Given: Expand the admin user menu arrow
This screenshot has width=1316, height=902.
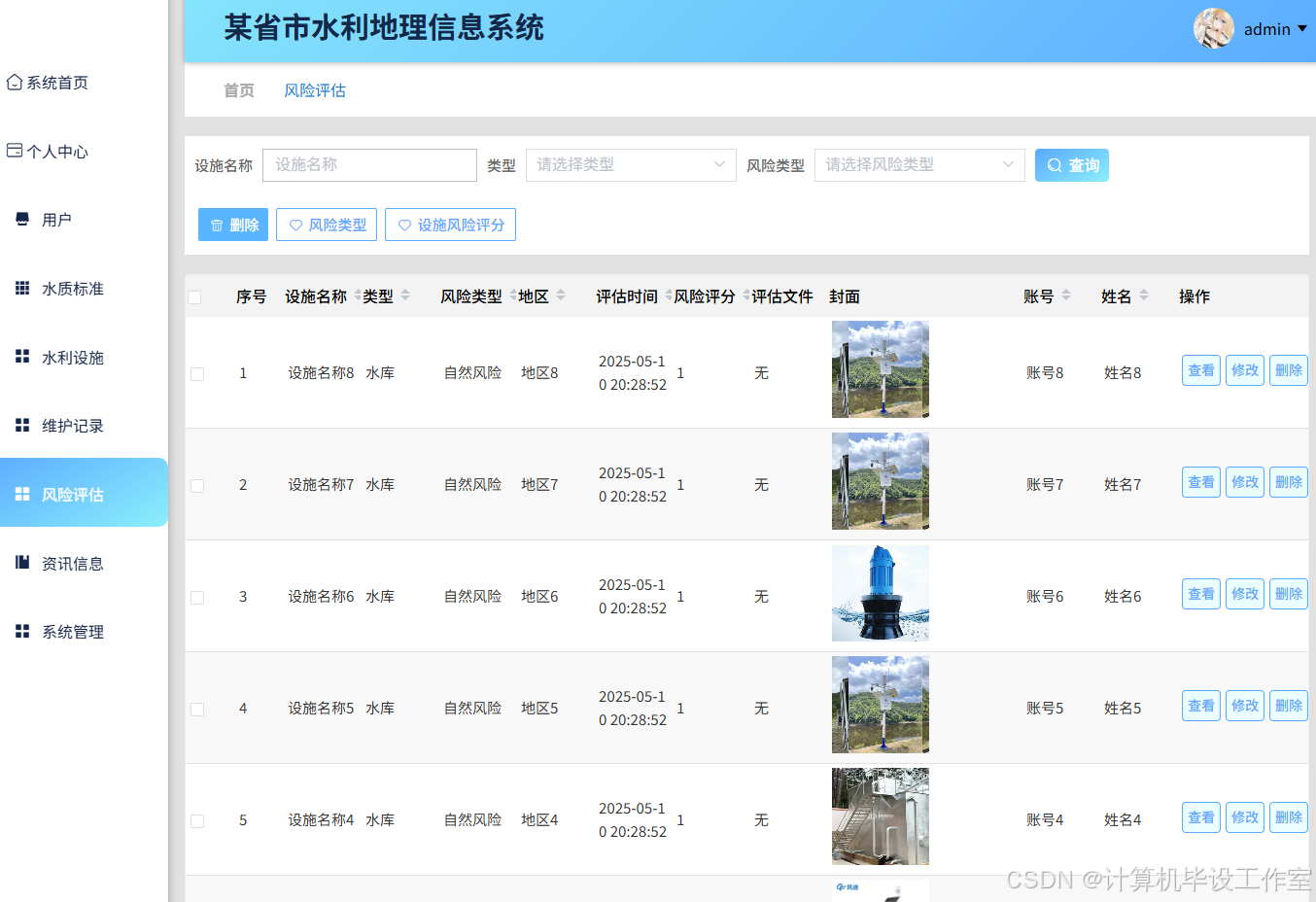Looking at the screenshot, I should point(1302,29).
